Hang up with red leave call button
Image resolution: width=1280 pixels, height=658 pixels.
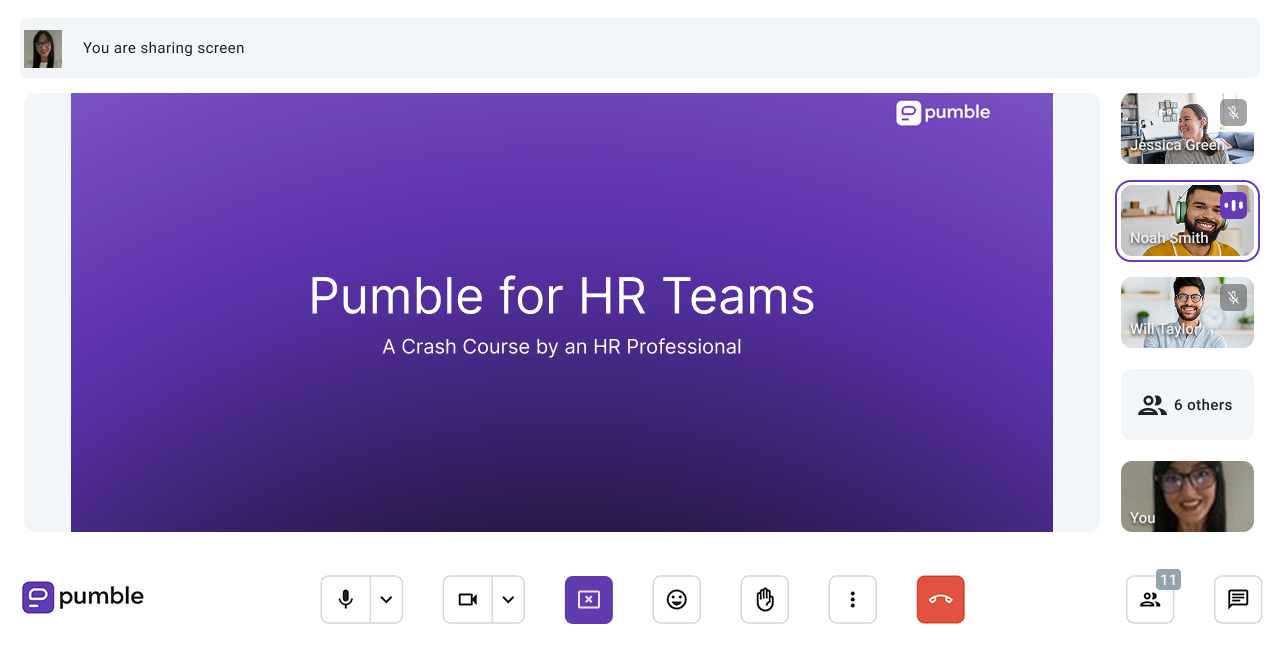(941, 600)
